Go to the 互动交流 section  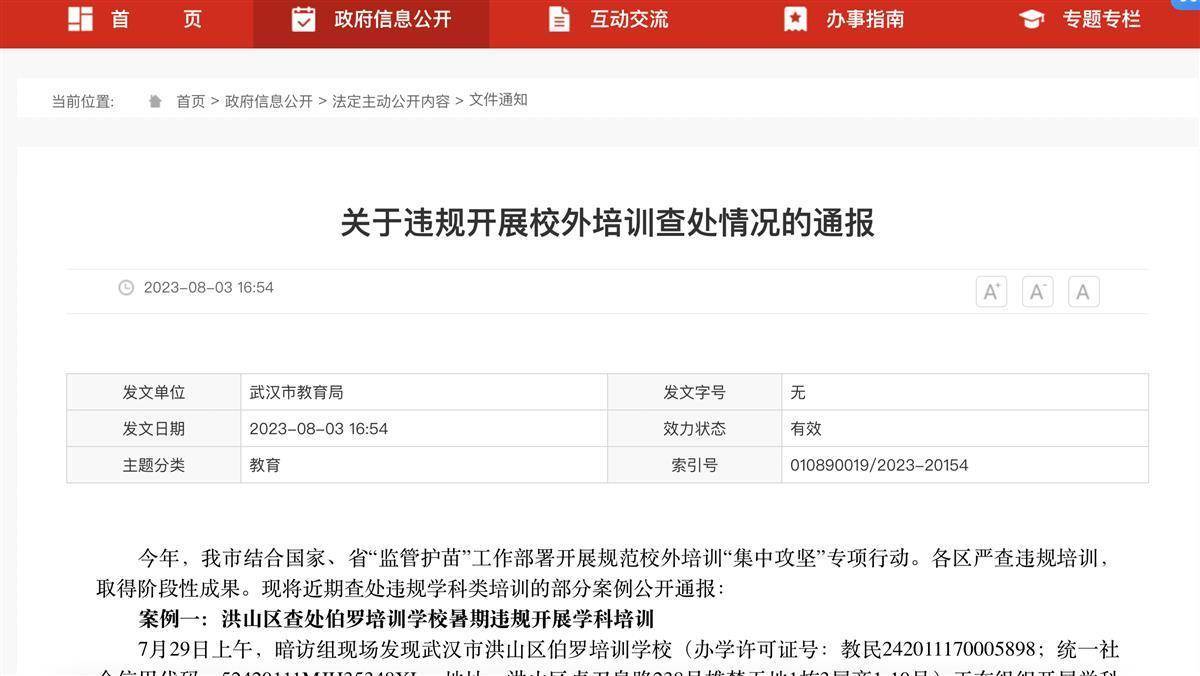tap(629, 18)
